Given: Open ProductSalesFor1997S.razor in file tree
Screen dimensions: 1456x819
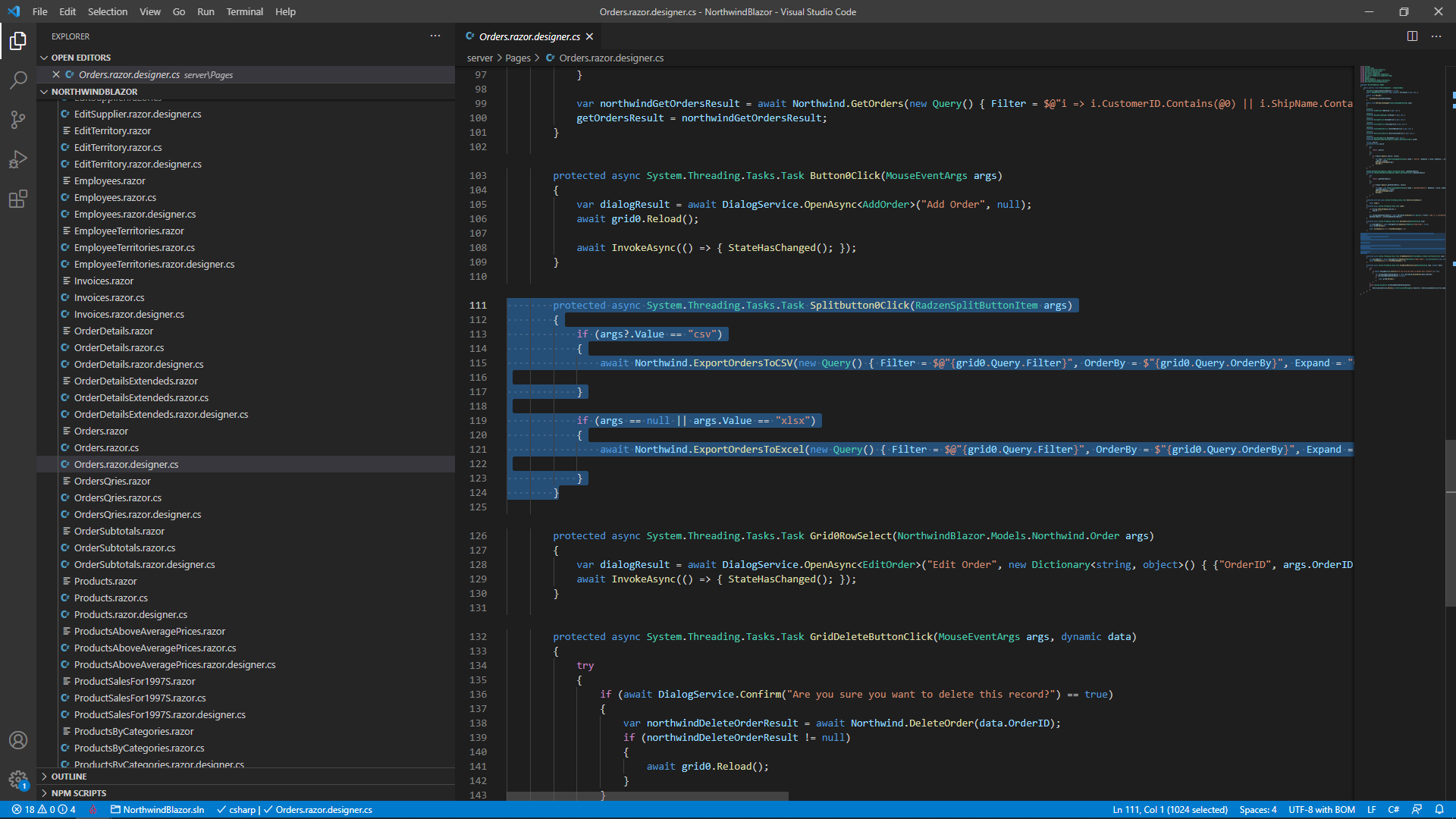Looking at the screenshot, I should (134, 681).
